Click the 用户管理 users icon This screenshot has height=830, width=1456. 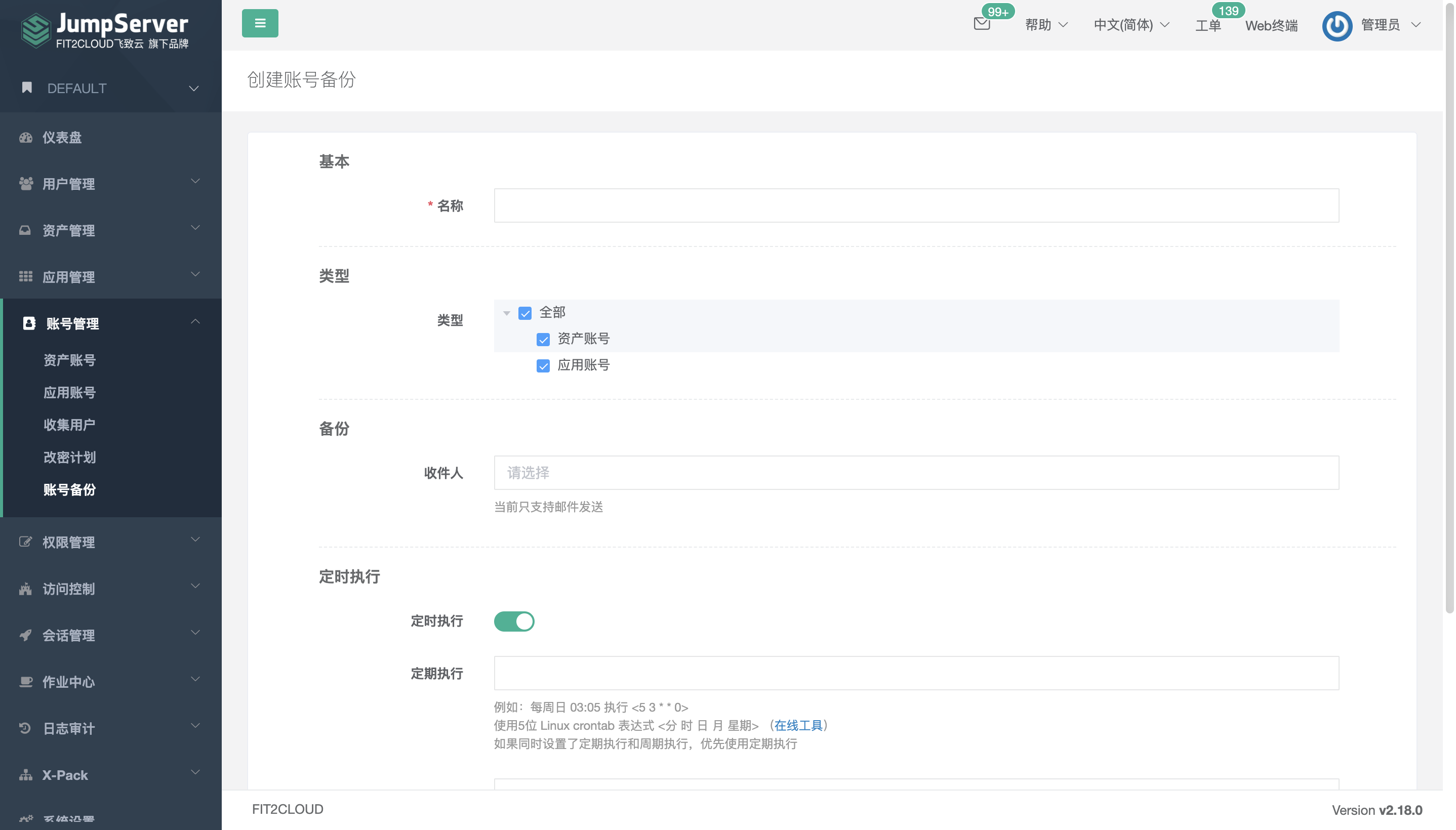[26, 184]
